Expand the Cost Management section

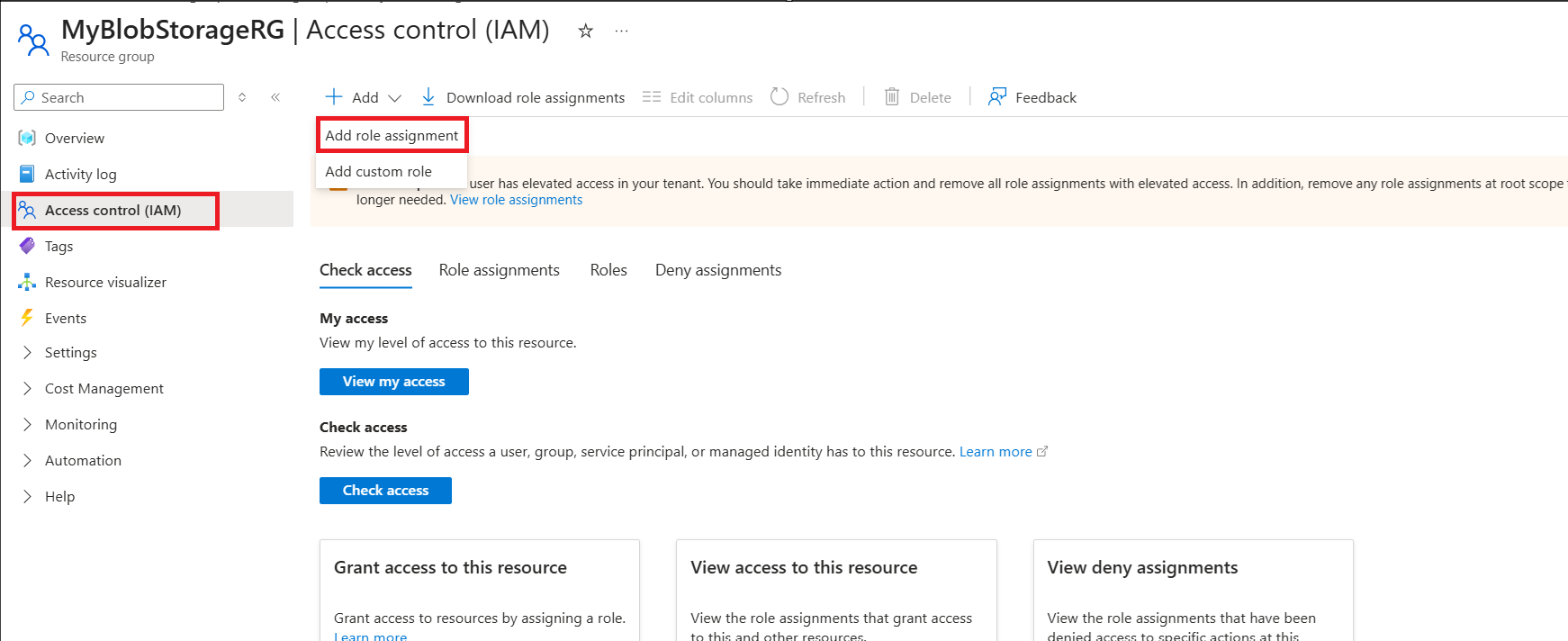coord(27,388)
